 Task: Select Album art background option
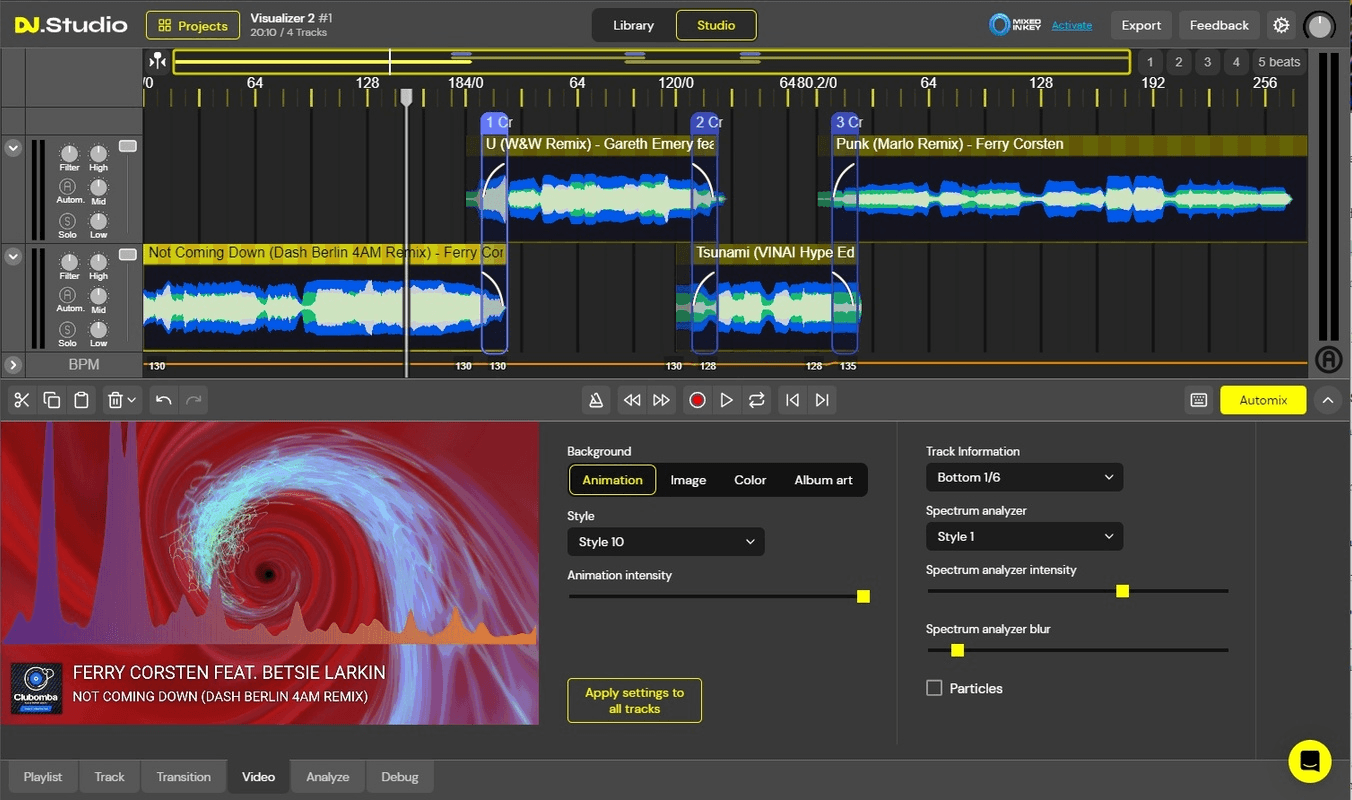click(x=823, y=480)
